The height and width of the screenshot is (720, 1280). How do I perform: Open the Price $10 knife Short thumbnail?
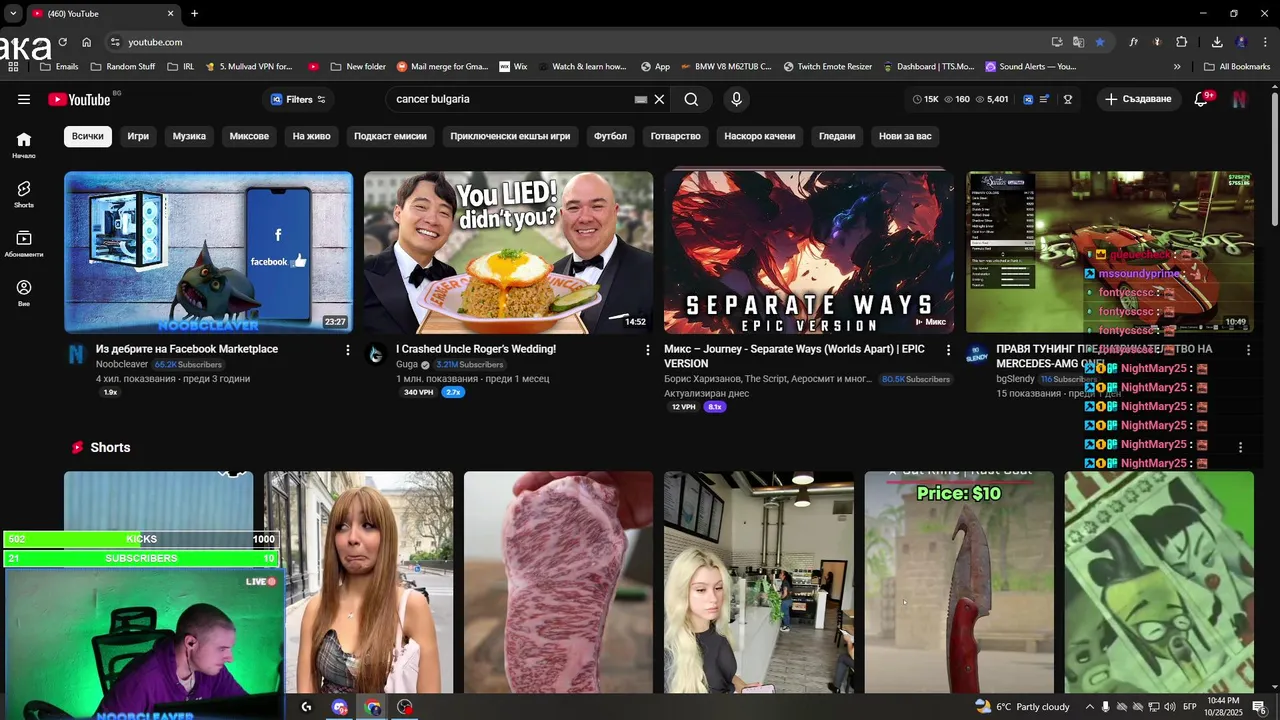coord(959,582)
